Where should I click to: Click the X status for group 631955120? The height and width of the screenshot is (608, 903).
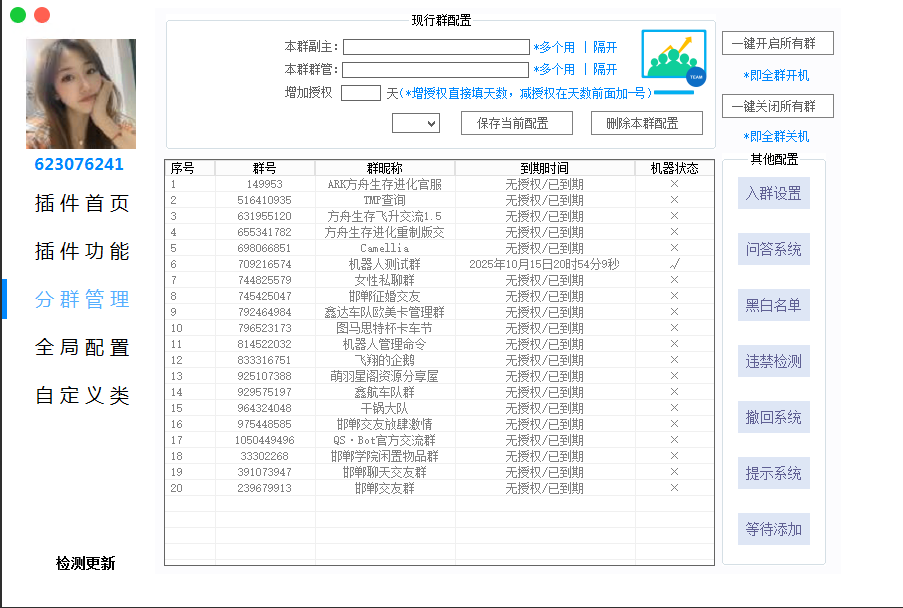click(674, 216)
